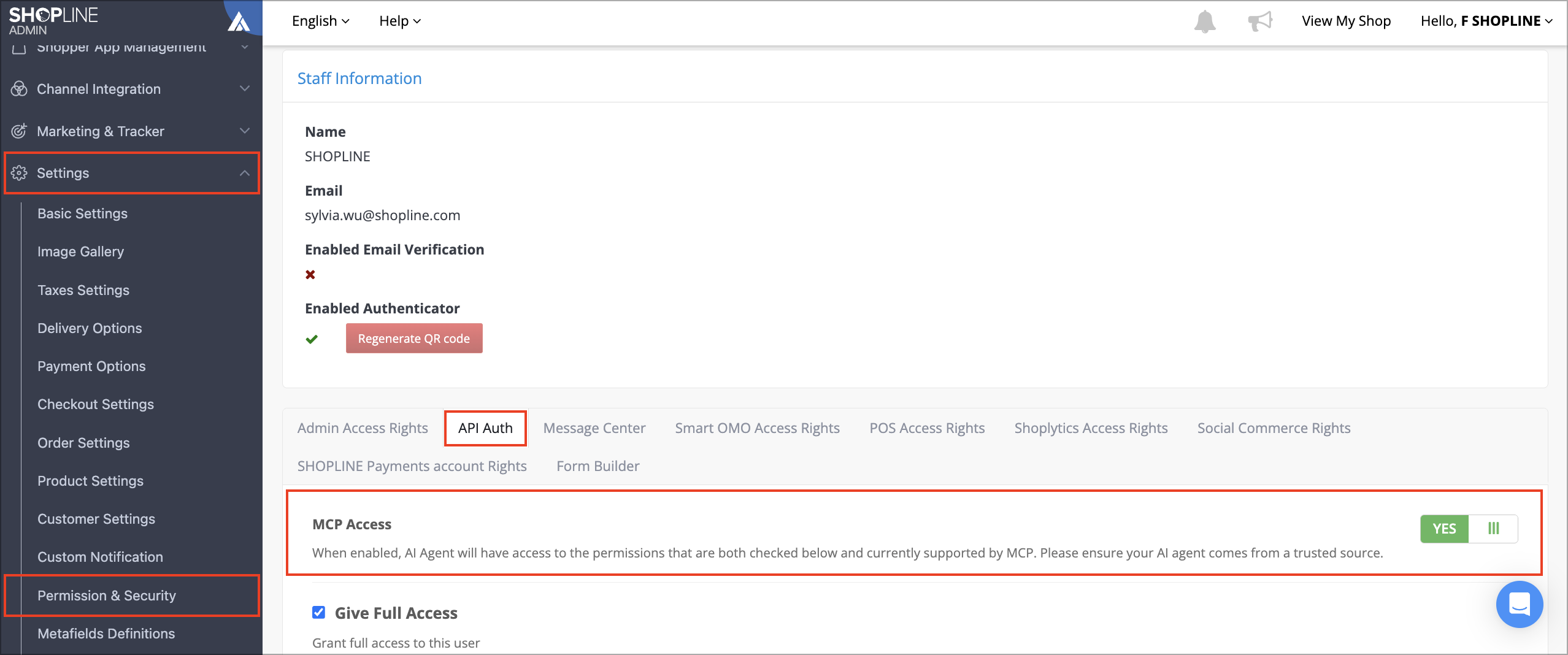Collapse the Settings section chevron
The image size is (1568, 655).
click(245, 173)
